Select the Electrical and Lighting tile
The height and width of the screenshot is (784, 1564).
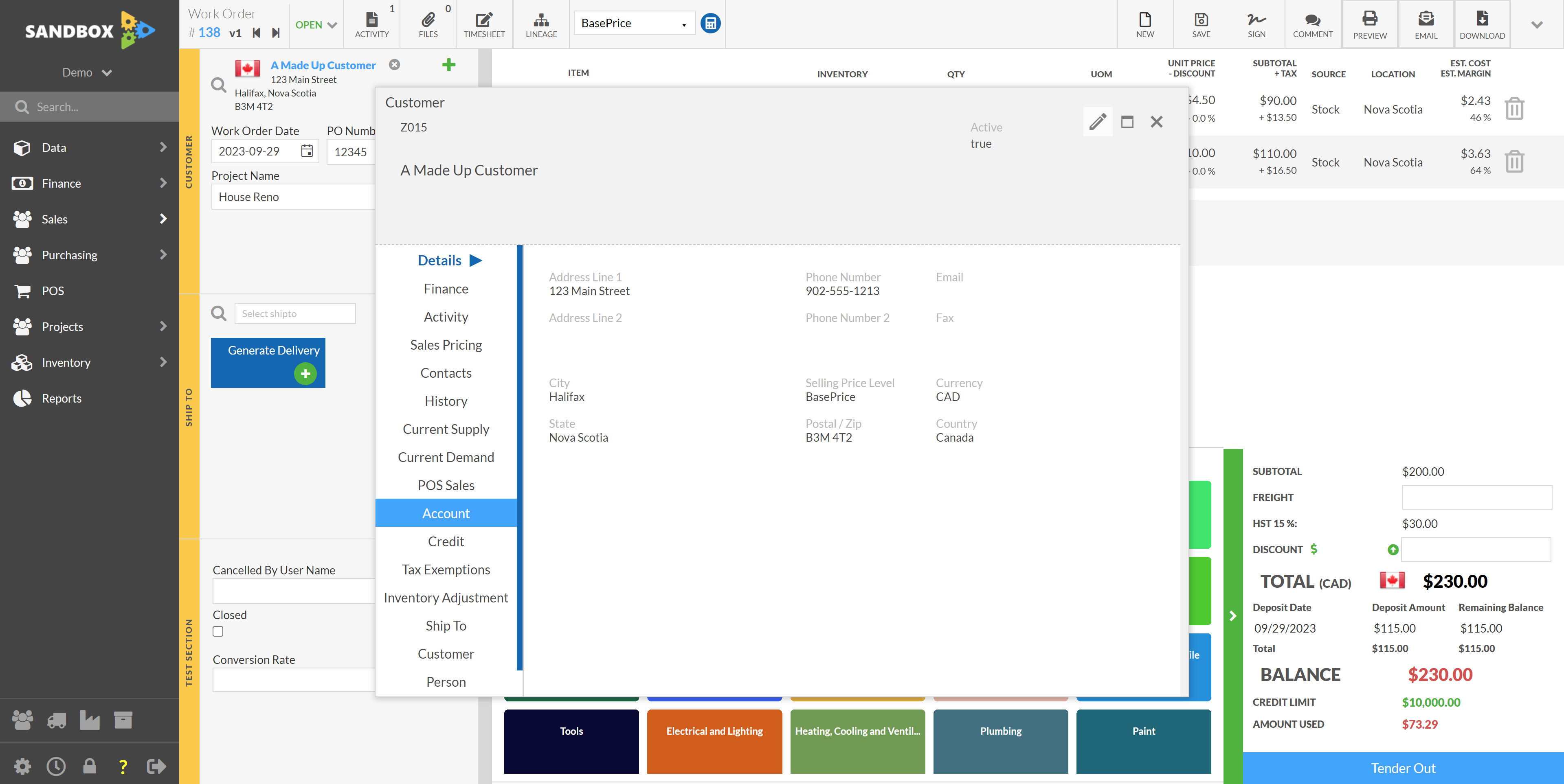point(714,741)
